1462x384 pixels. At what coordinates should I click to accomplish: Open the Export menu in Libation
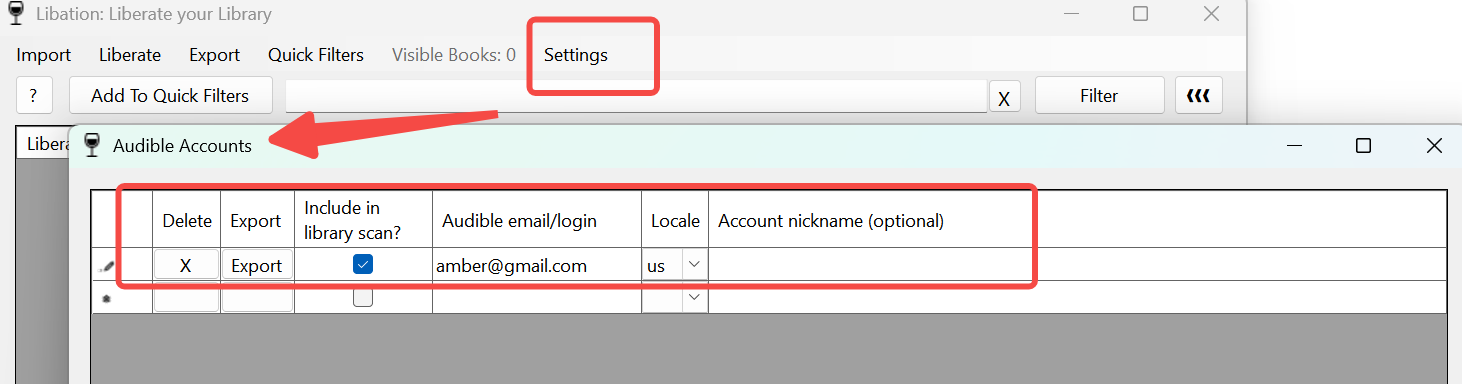point(215,55)
